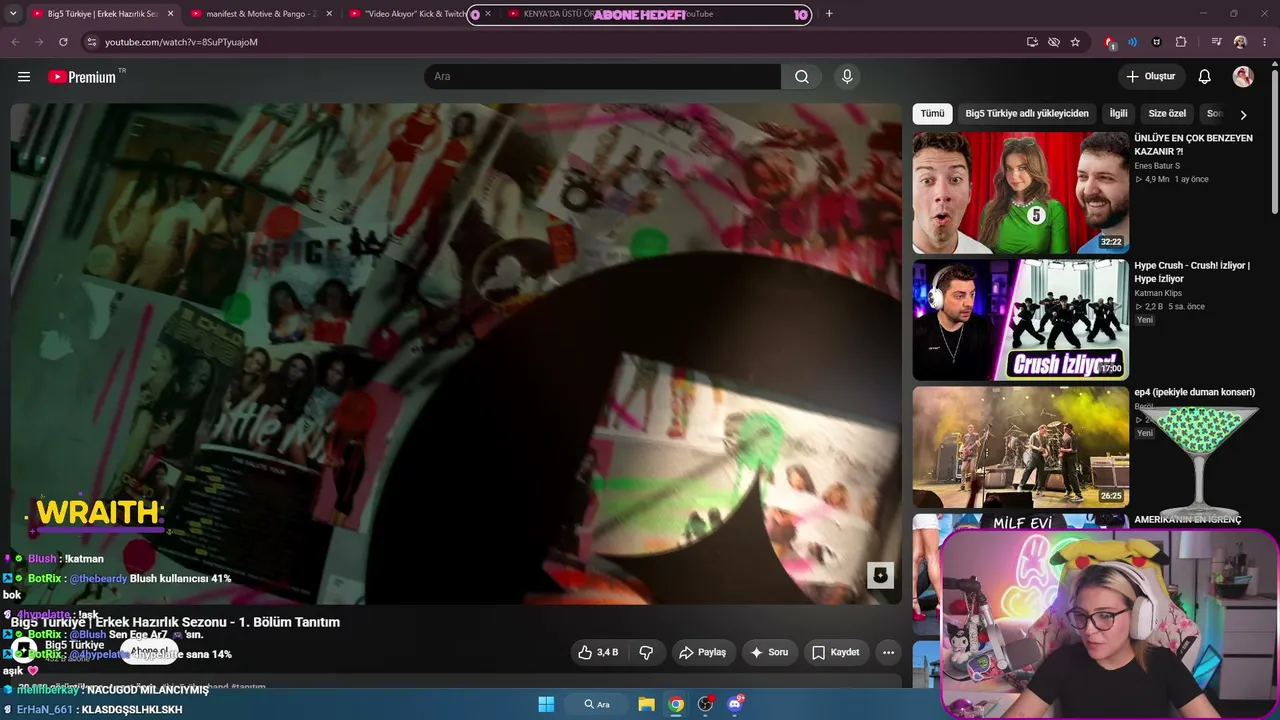
Task: Click the Soru ask button
Action: pos(768,652)
